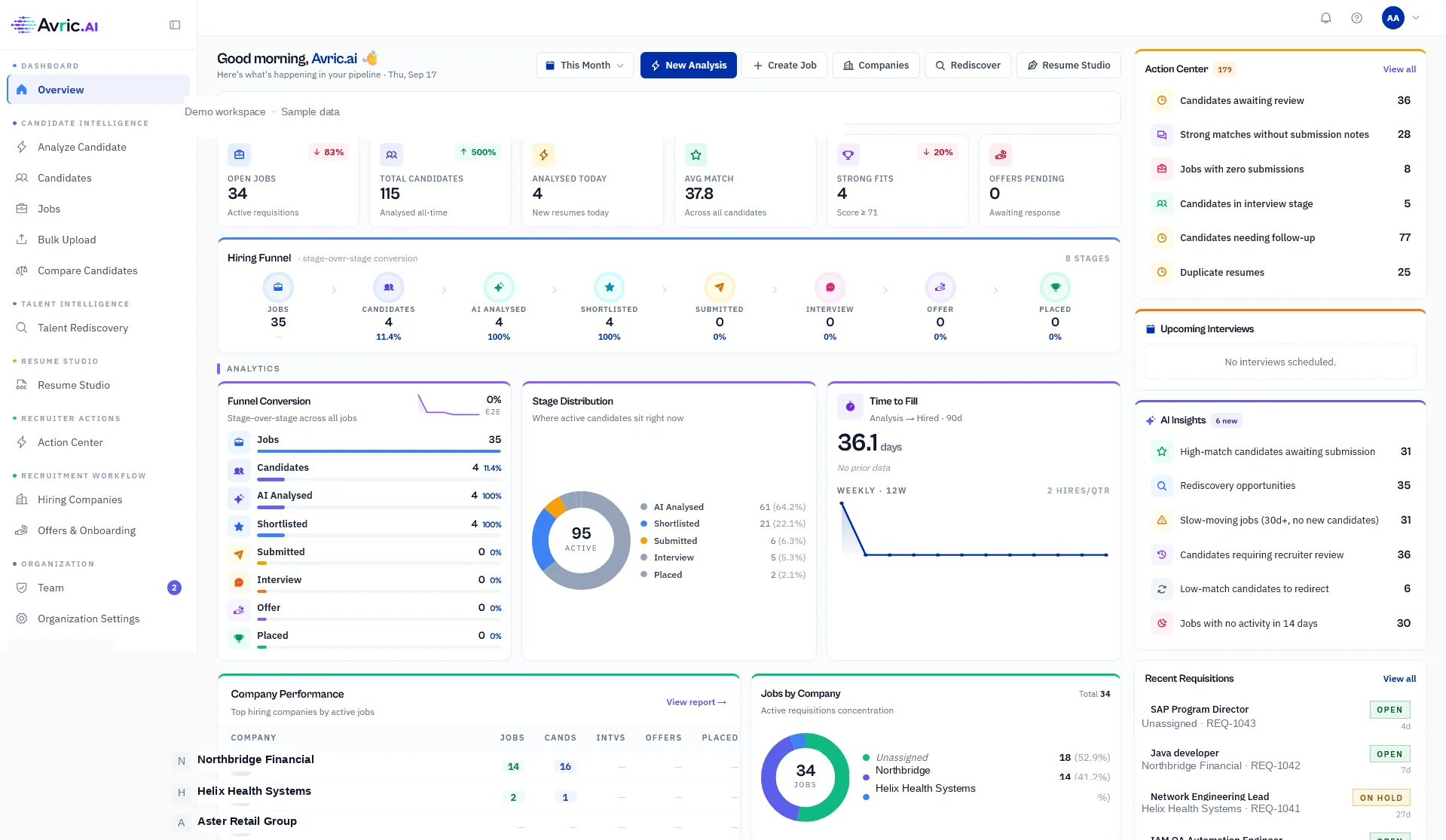
Task: Collapse the sidebar with the panel icon
Action: pyautogui.click(x=175, y=25)
